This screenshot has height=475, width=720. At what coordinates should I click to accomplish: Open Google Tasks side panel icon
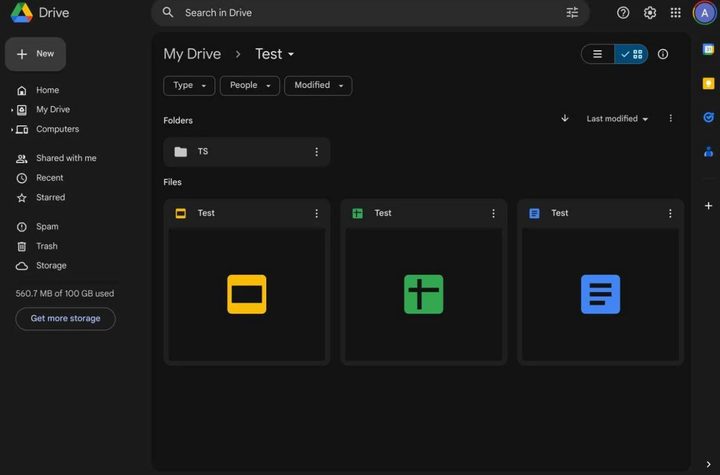708,118
